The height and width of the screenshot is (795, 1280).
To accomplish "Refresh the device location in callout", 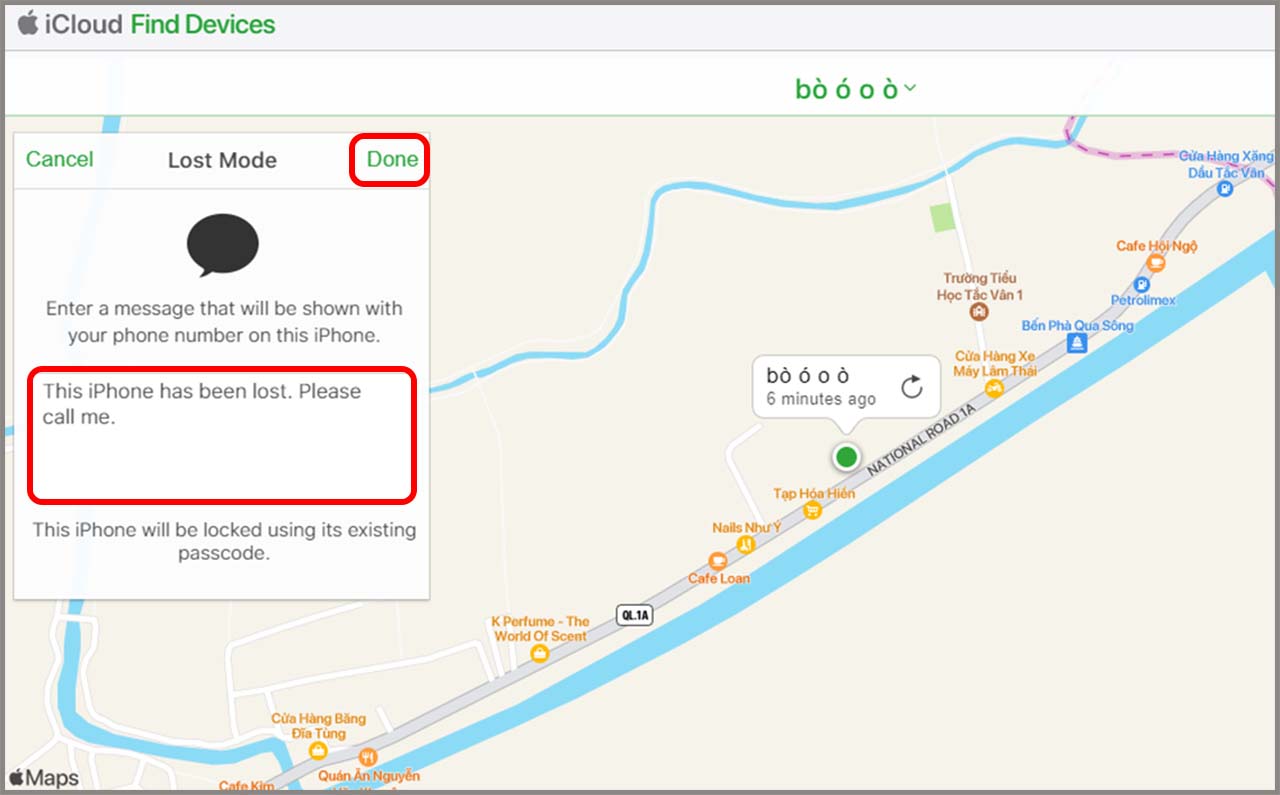I will (911, 387).
